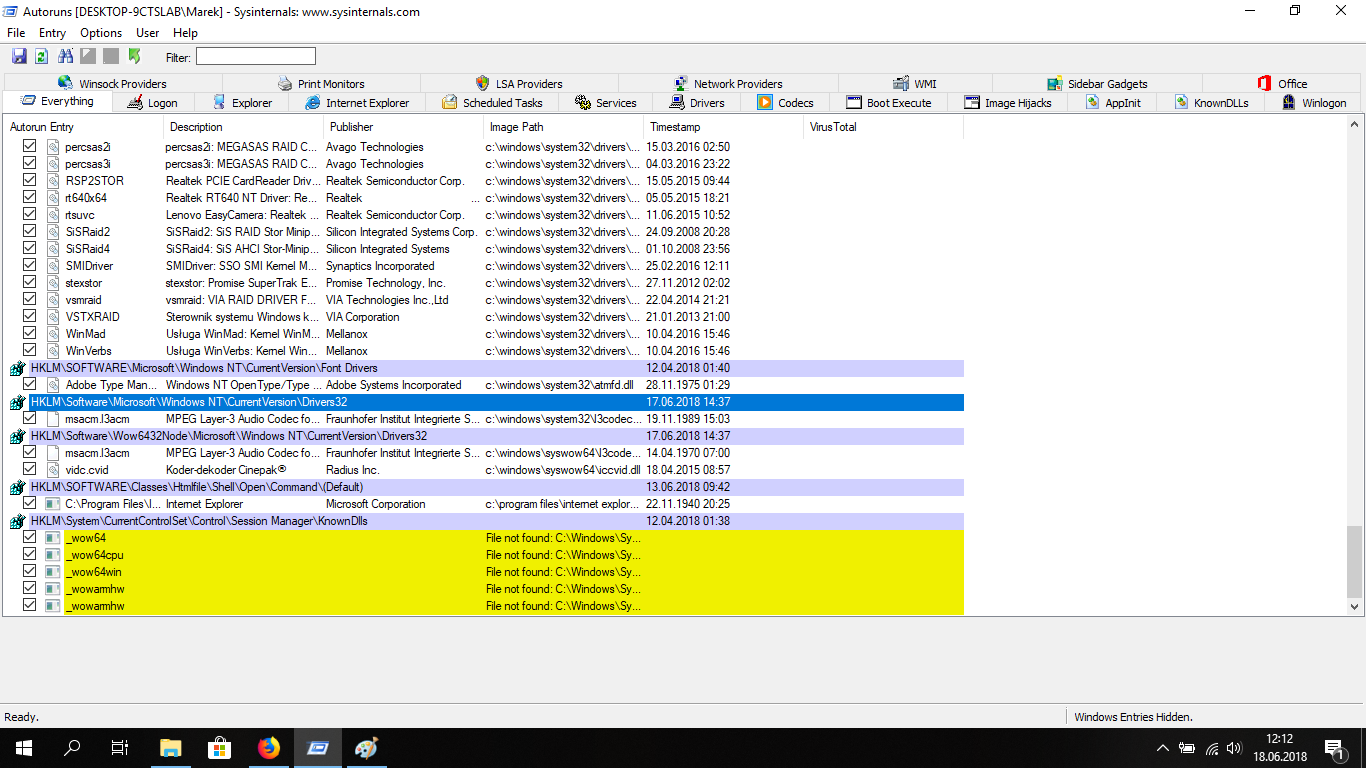This screenshot has width=1366, height=768.
Task: Open Windows Search from the taskbar
Action: point(72,748)
